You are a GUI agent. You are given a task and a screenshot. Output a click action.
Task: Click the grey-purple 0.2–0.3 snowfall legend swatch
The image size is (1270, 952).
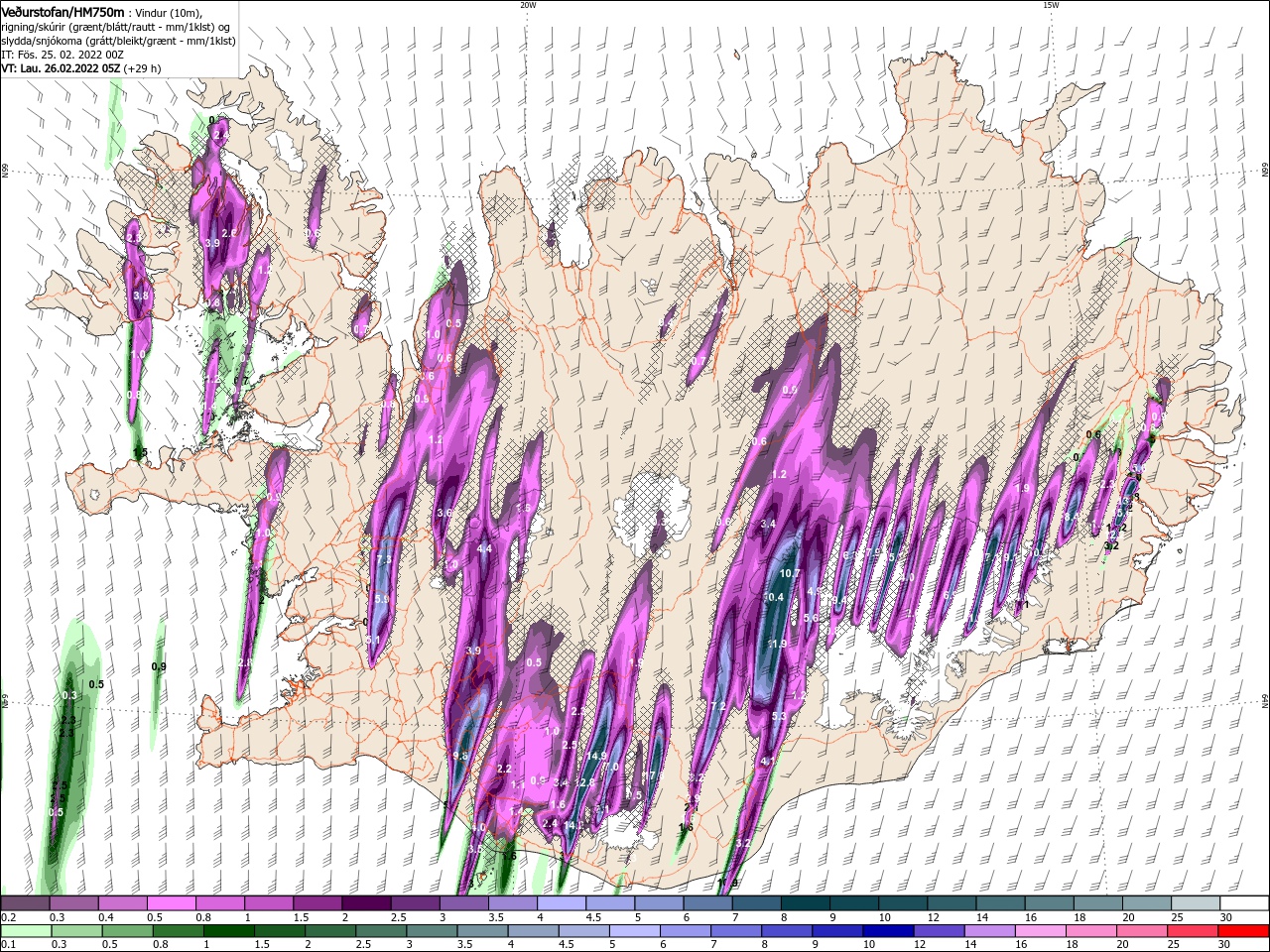pos(26,903)
